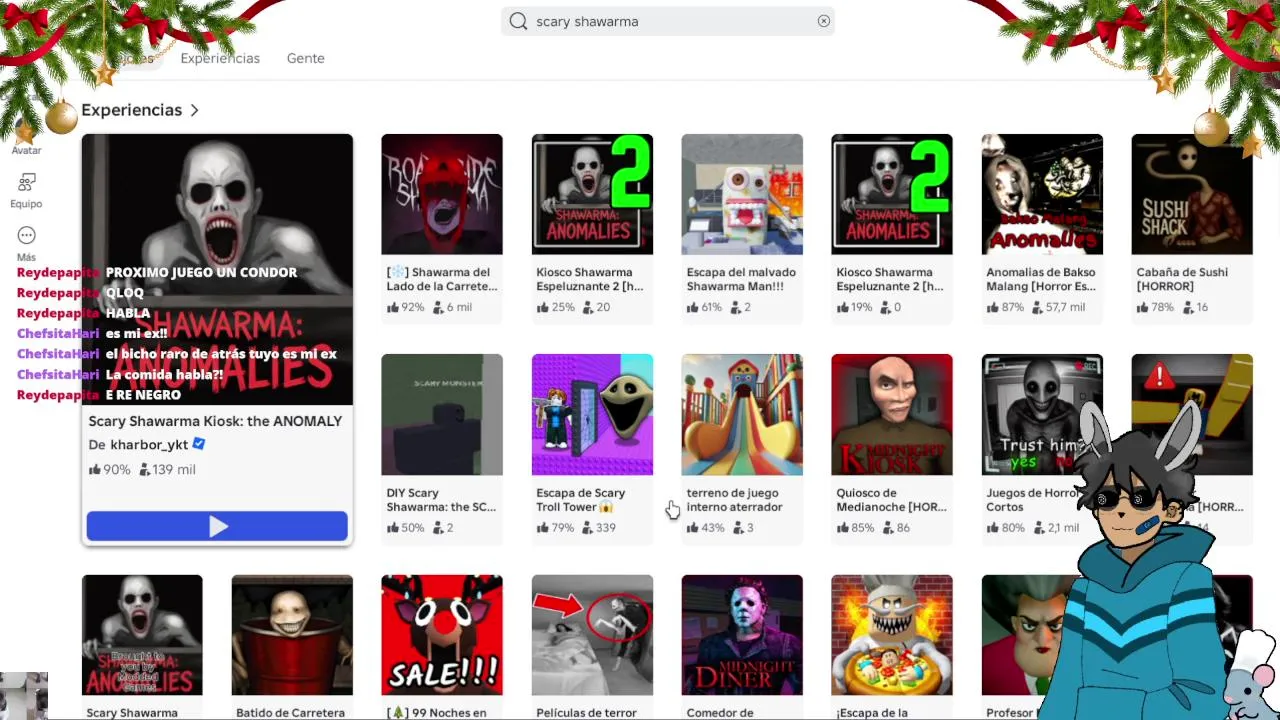This screenshot has height=720, width=1280.
Task: Click the verified badge next to kharbor_ykt
Action: pos(198,444)
